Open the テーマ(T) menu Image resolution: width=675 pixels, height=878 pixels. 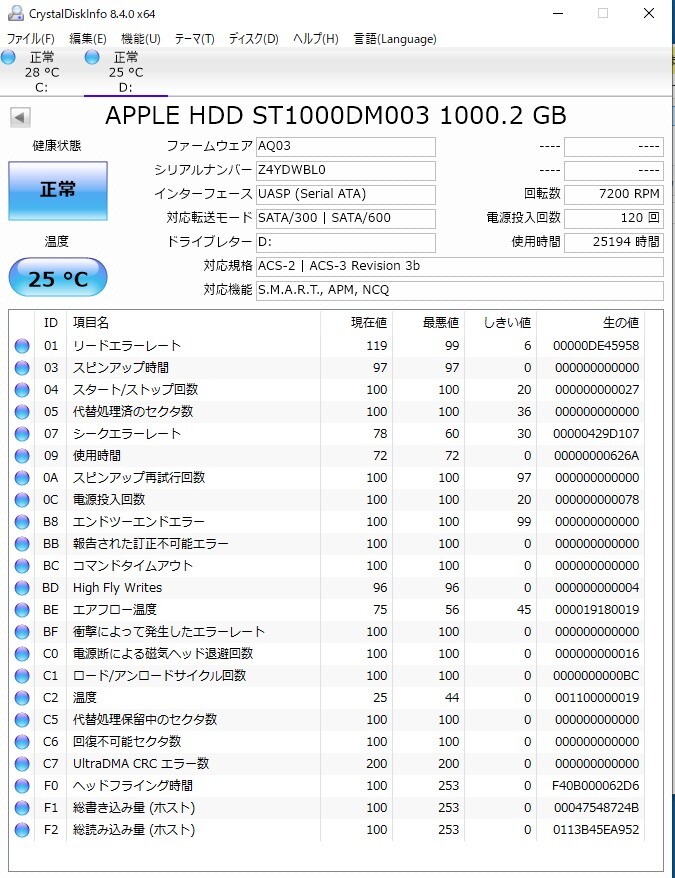(194, 39)
